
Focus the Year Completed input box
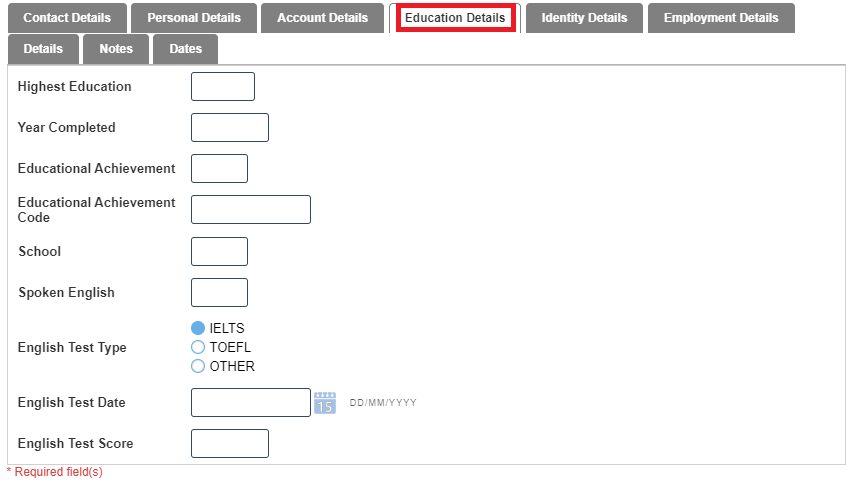click(229, 128)
